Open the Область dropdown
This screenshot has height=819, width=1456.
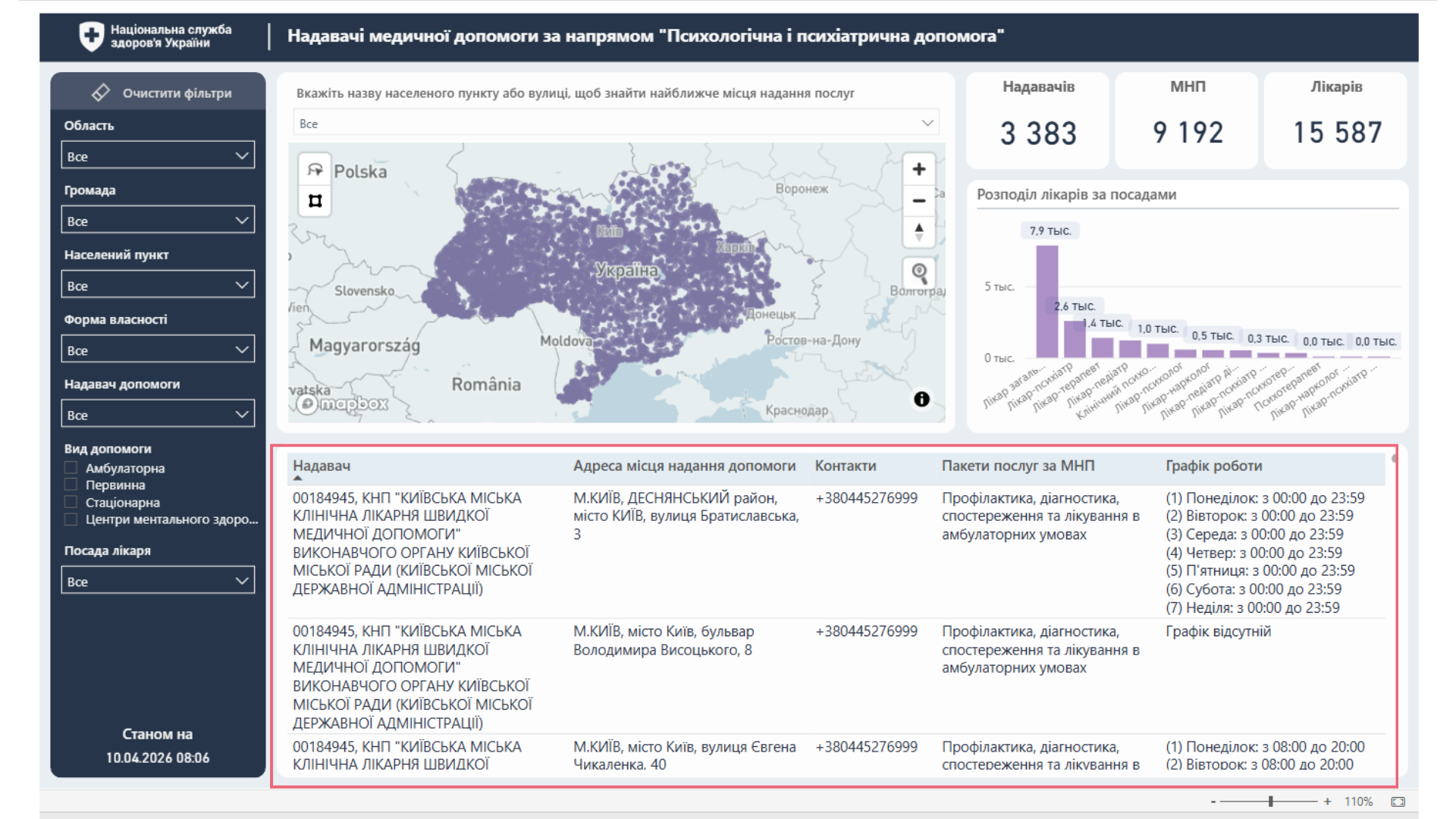(158, 156)
